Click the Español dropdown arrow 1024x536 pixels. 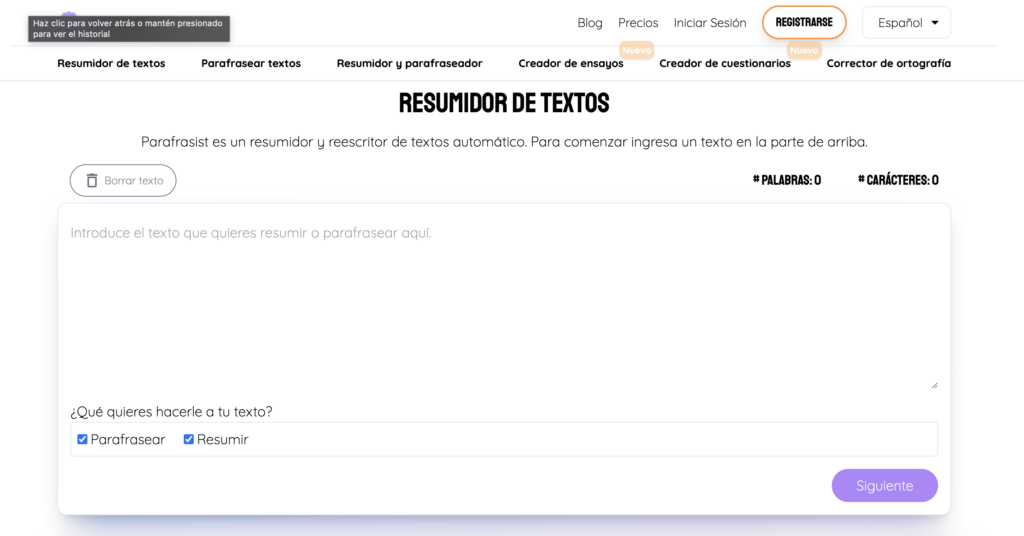click(x=935, y=23)
